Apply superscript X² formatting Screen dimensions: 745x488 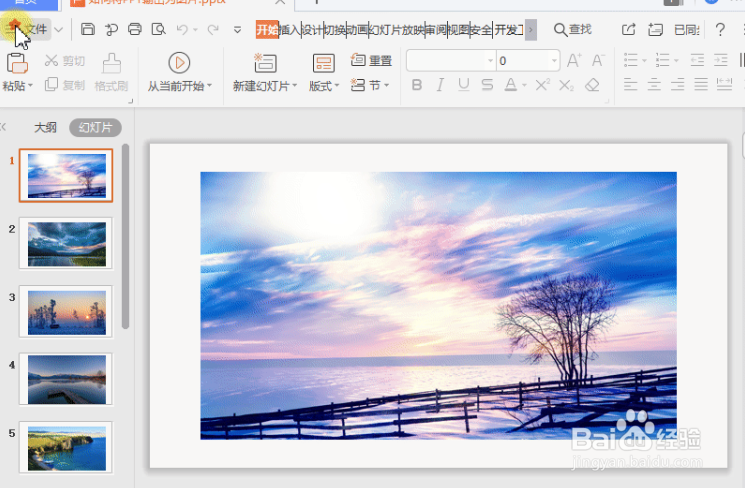click(542, 85)
